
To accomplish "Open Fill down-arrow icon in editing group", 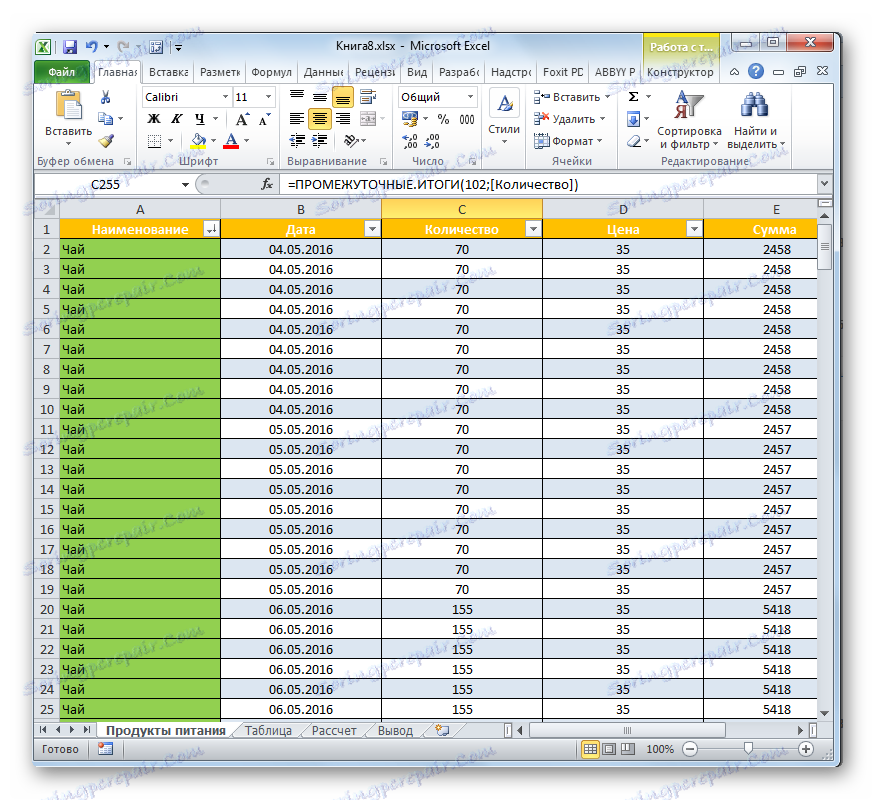I will (x=634, y=119).
